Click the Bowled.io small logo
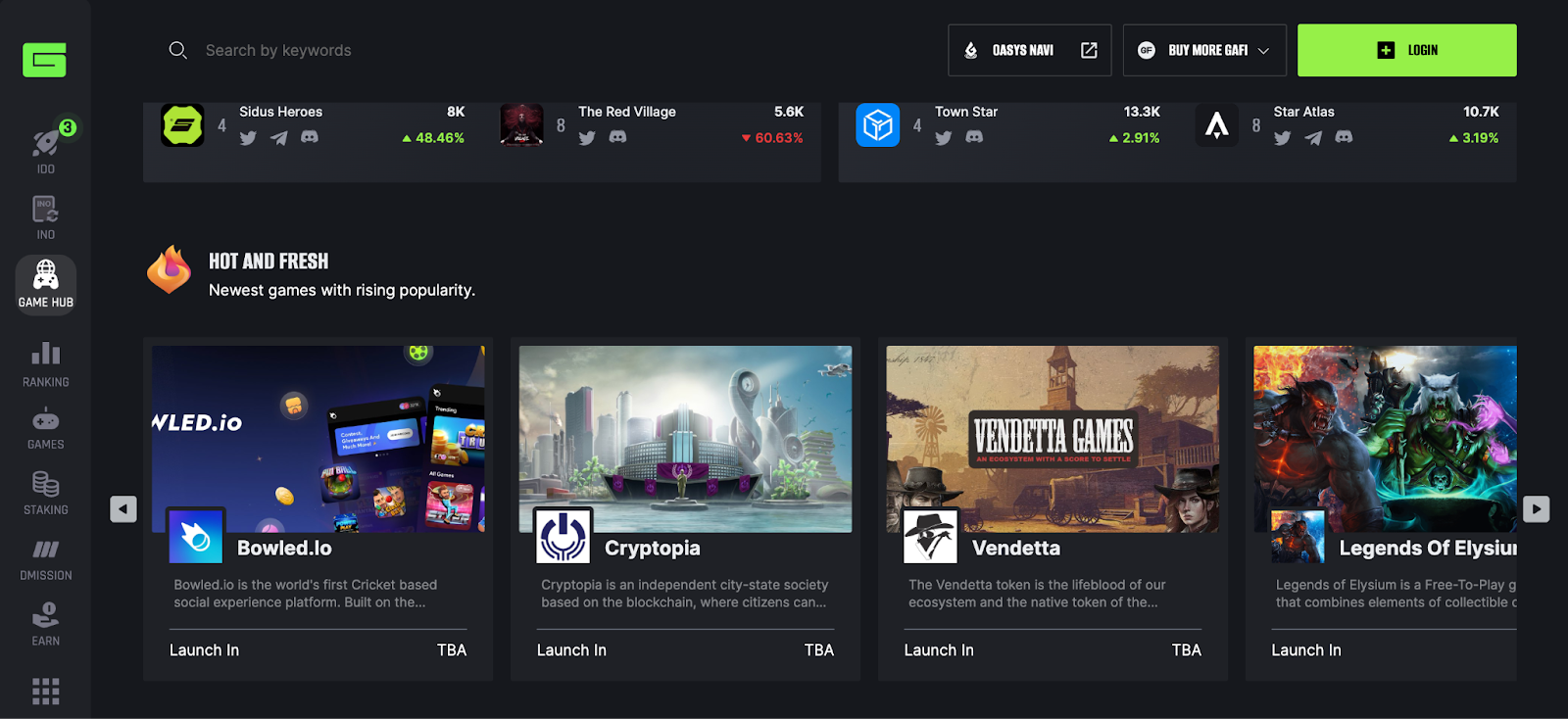Viewport: 1568px width, 719px height. pos(196,536)
